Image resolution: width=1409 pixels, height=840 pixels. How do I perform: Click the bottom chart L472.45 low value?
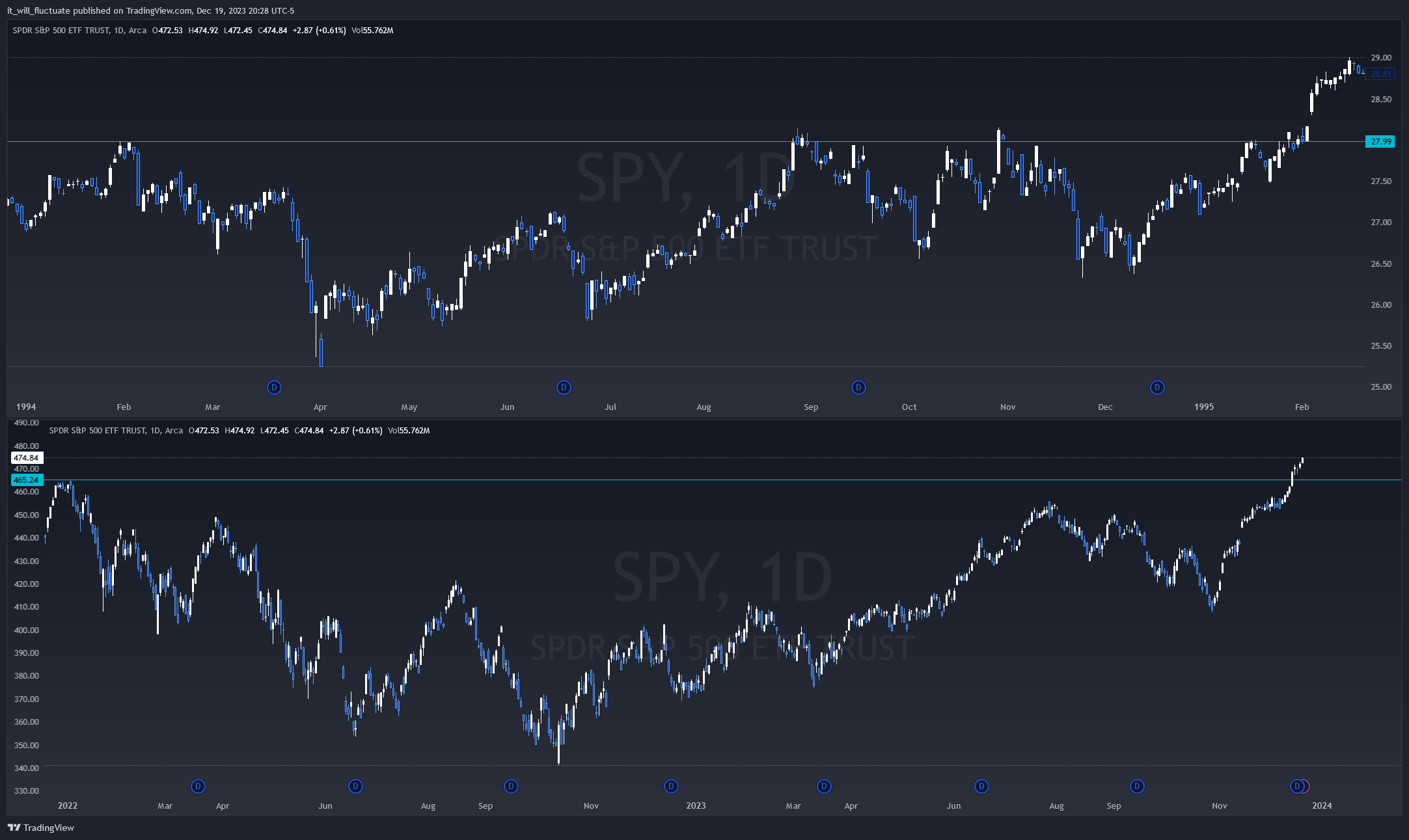coord(275,431)
